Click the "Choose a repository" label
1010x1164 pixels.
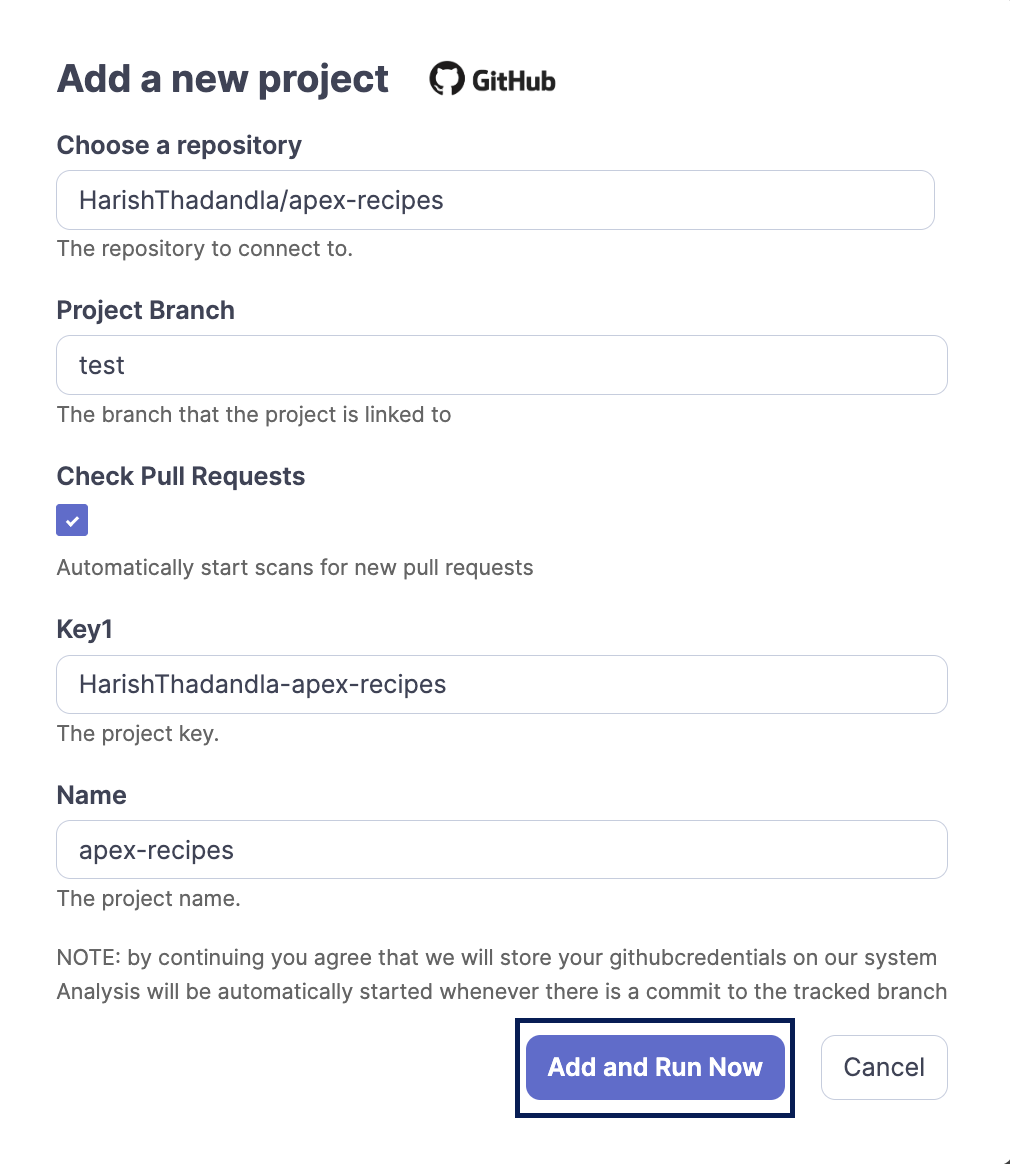point(179,145)
